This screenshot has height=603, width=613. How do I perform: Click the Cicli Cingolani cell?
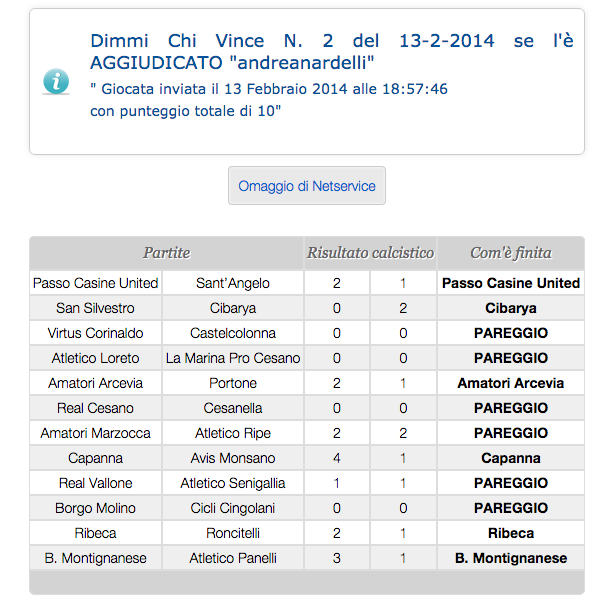click(x=232, y=508)
